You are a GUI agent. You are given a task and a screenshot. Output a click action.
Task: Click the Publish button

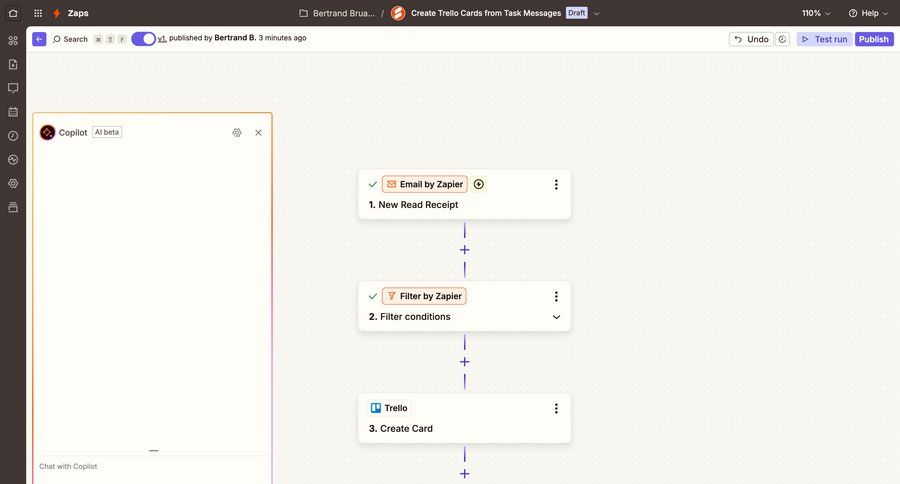point(874,39)
